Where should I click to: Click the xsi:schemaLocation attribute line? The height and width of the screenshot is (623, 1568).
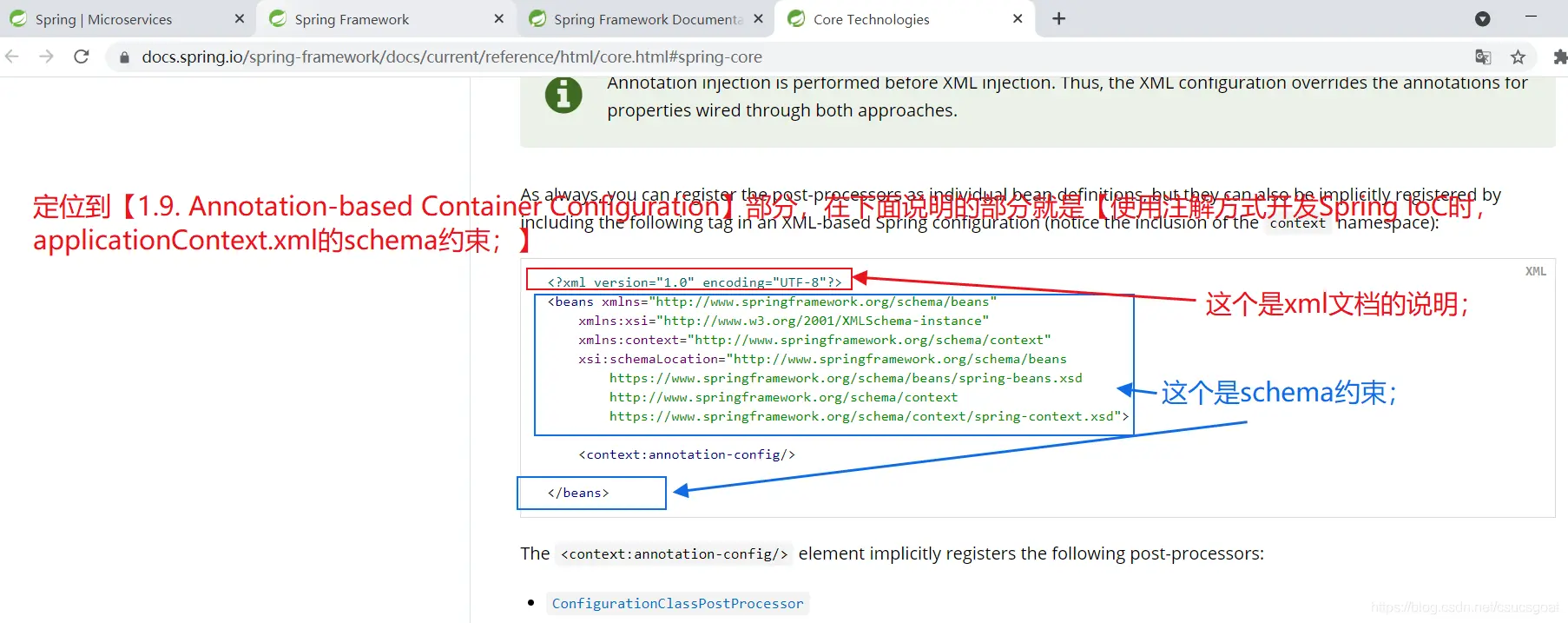822,359
